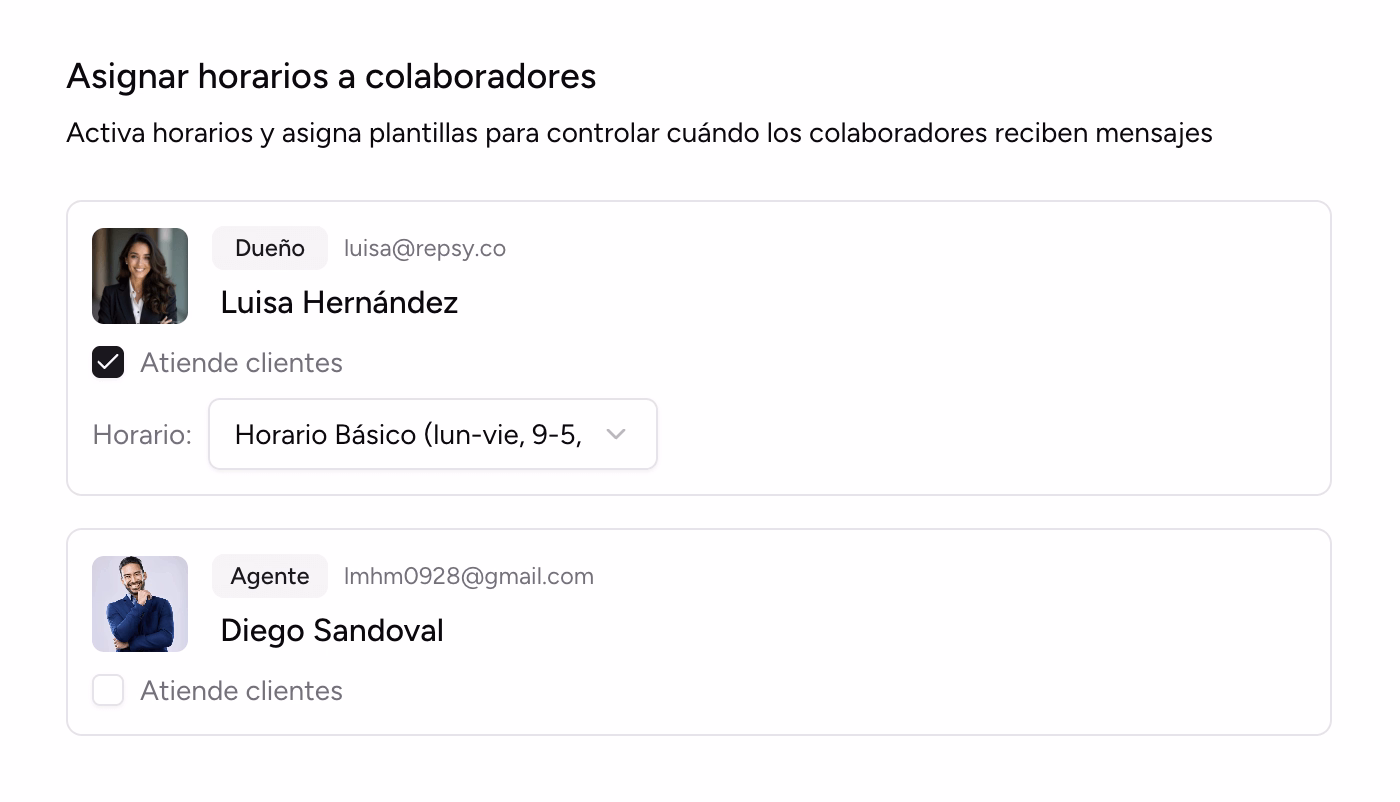Click the Asignar horarios a colaboradores heading
This screenshot has width=1400, height=802.
(331, 77)
